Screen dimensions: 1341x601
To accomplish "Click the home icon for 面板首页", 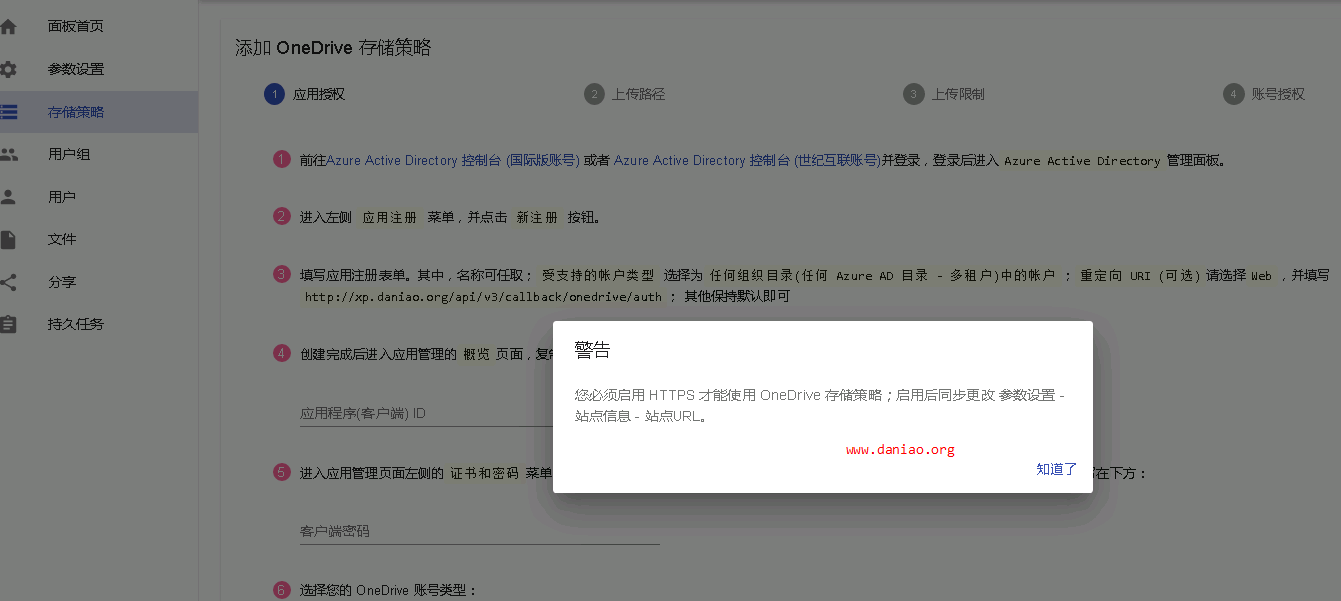I will pyautogui.click(x=8, y=27).
